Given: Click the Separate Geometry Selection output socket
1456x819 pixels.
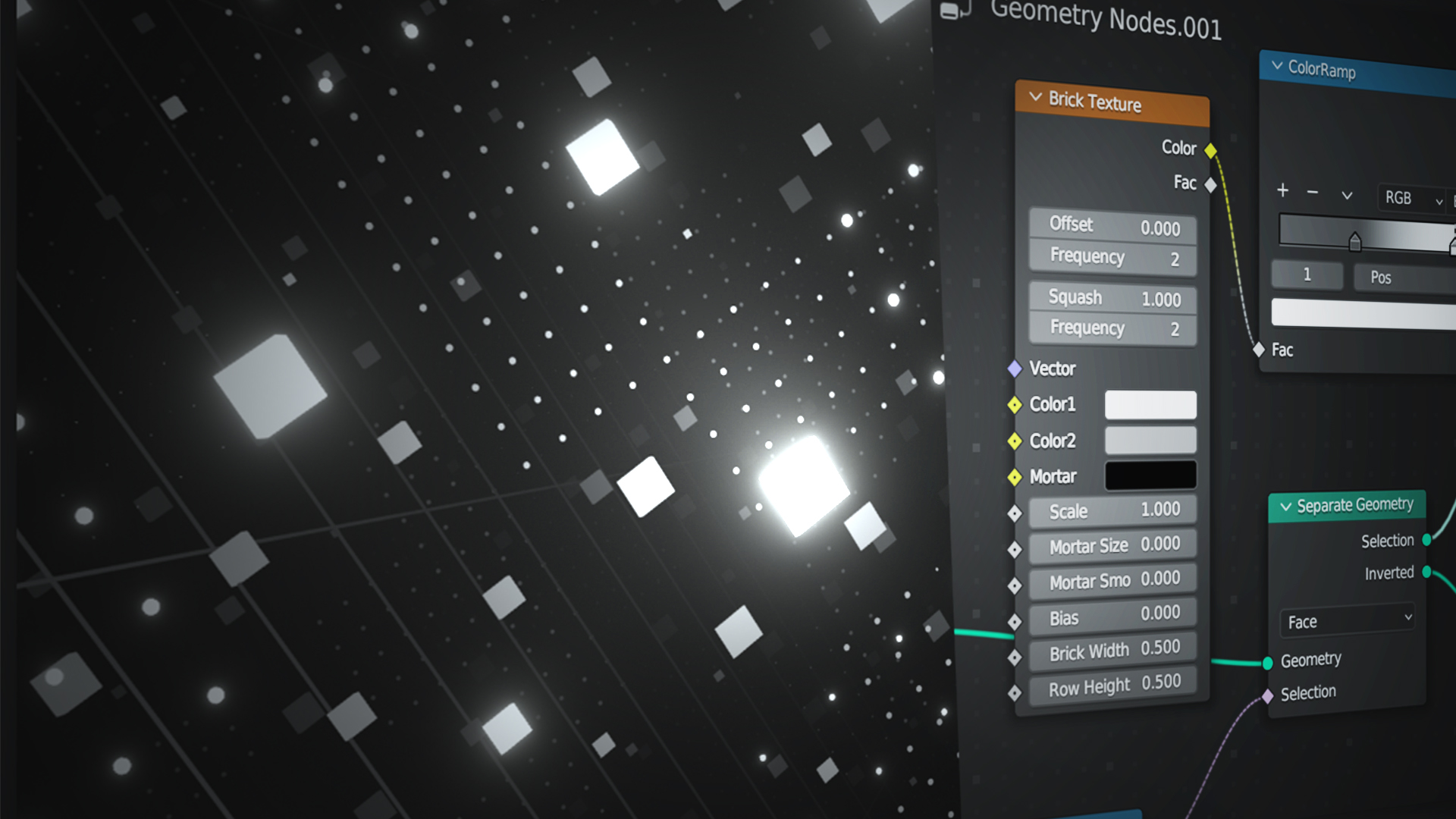Looking at the screenshot, I should coord(1426,540).
